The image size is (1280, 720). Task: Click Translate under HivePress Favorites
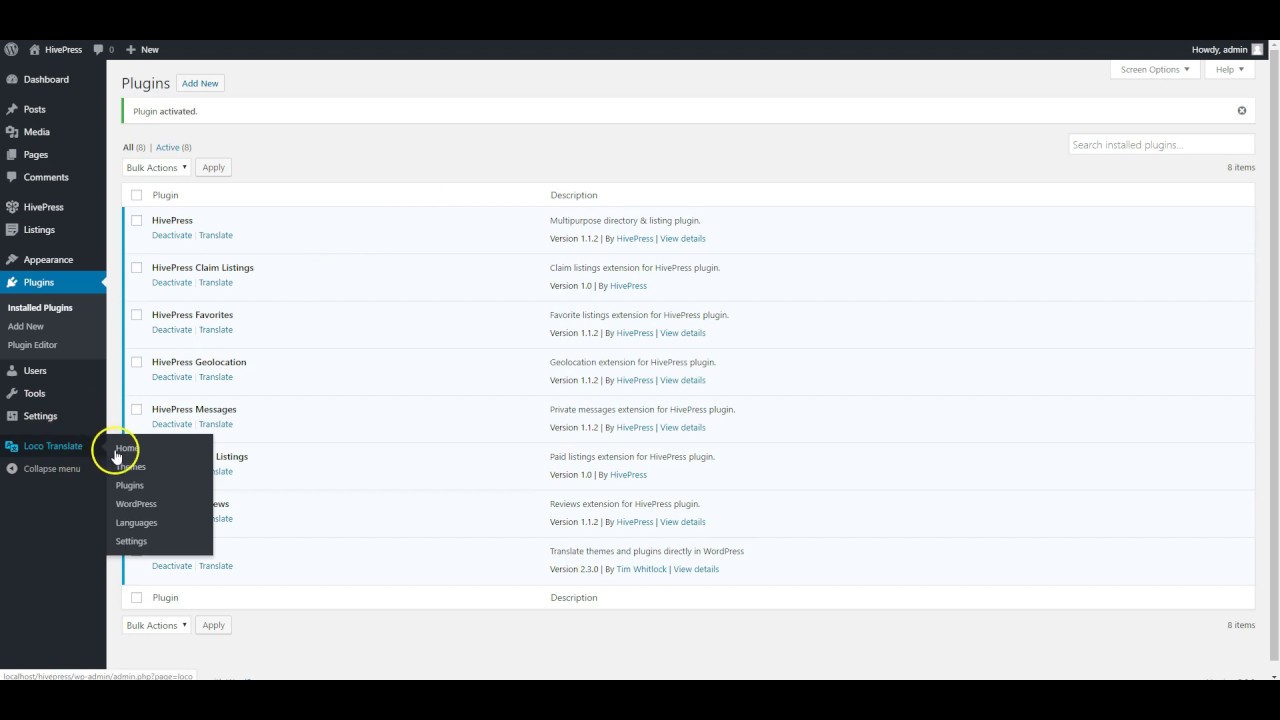(x=216, y=330)
